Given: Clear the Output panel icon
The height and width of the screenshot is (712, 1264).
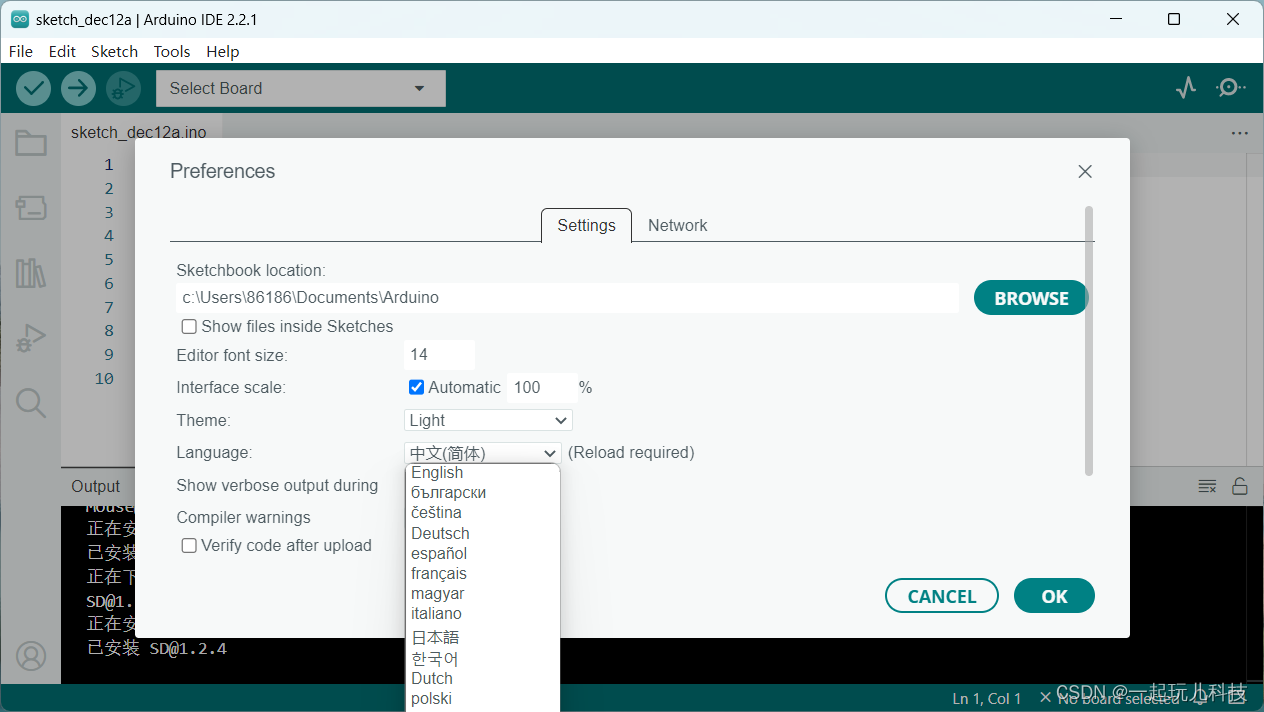Looking at the screenshot, I should coord(1207,487).
